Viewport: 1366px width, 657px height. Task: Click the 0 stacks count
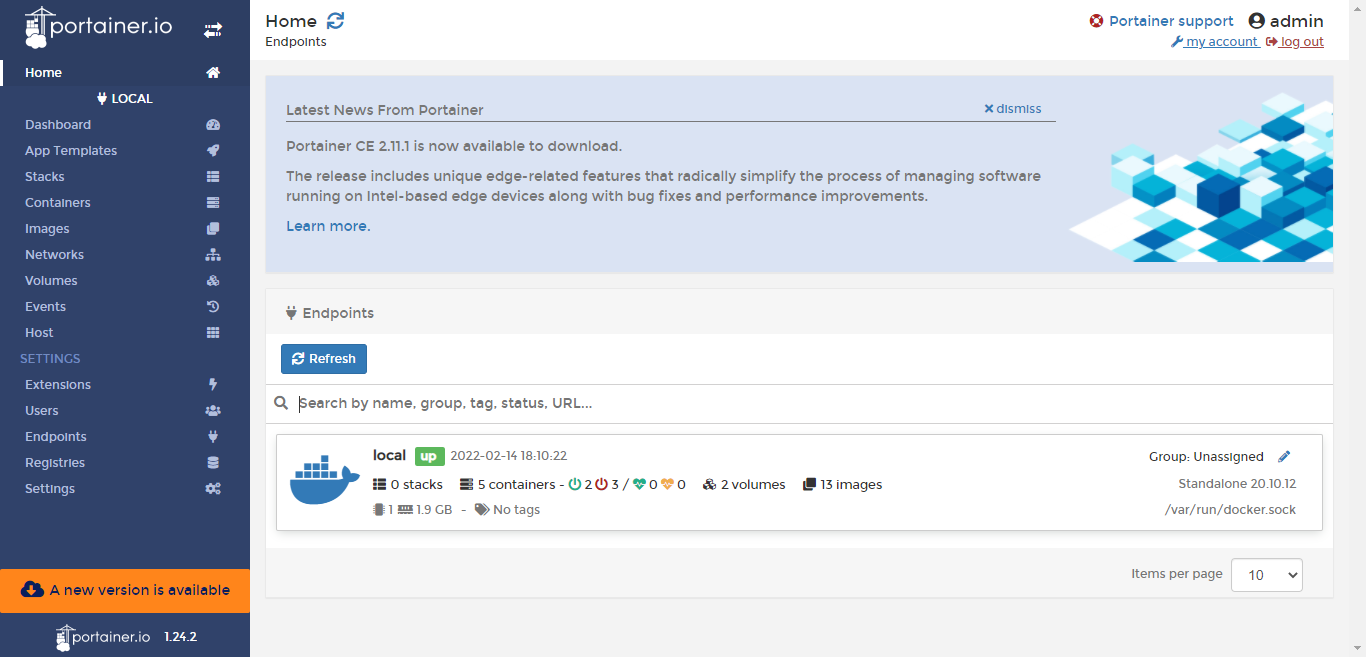tap(408, 485)
